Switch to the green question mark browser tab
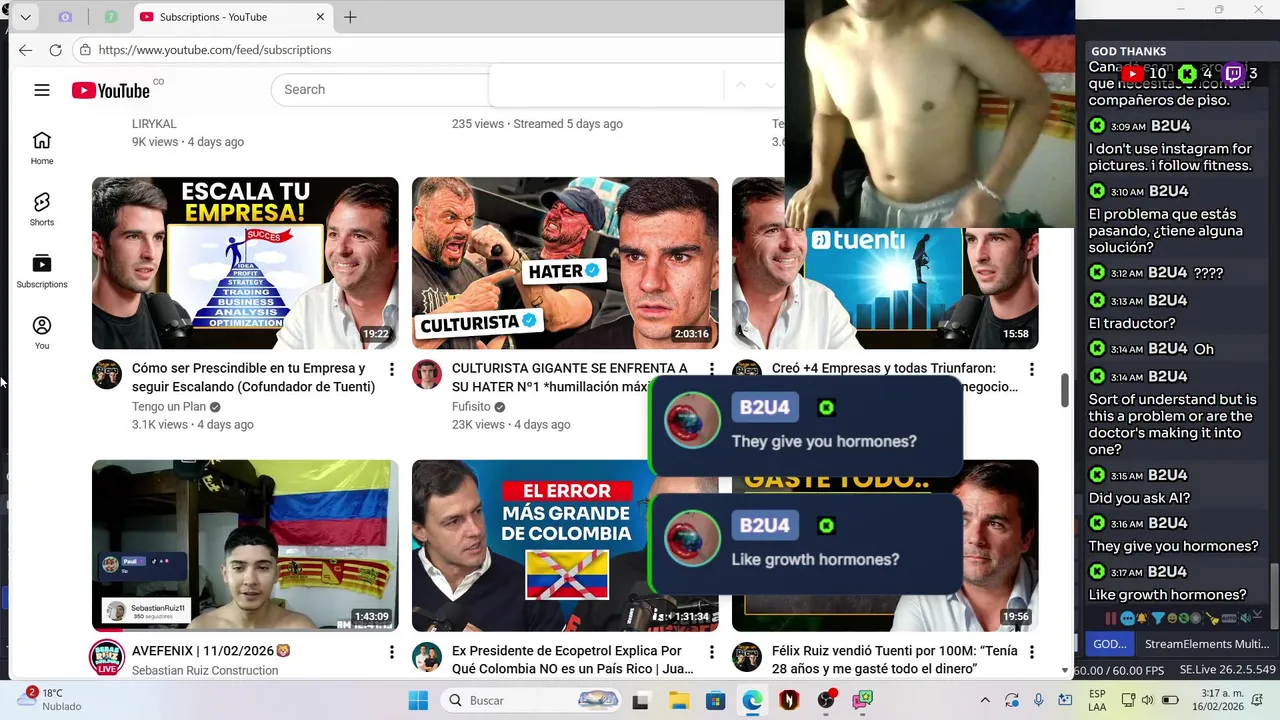Viewport: 1280px width, 720px height. coord(111,17)
